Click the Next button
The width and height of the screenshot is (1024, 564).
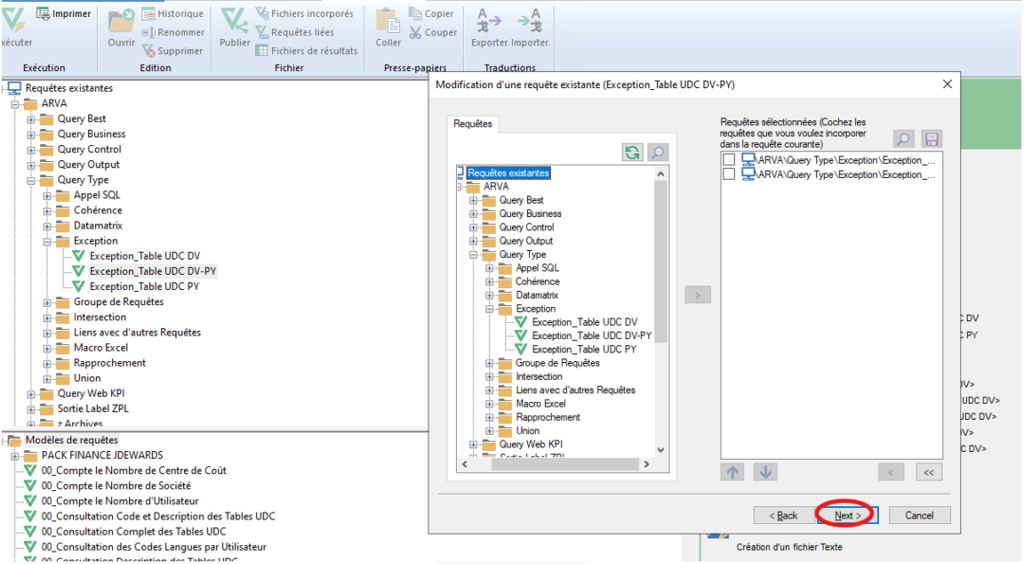point(846,515)
